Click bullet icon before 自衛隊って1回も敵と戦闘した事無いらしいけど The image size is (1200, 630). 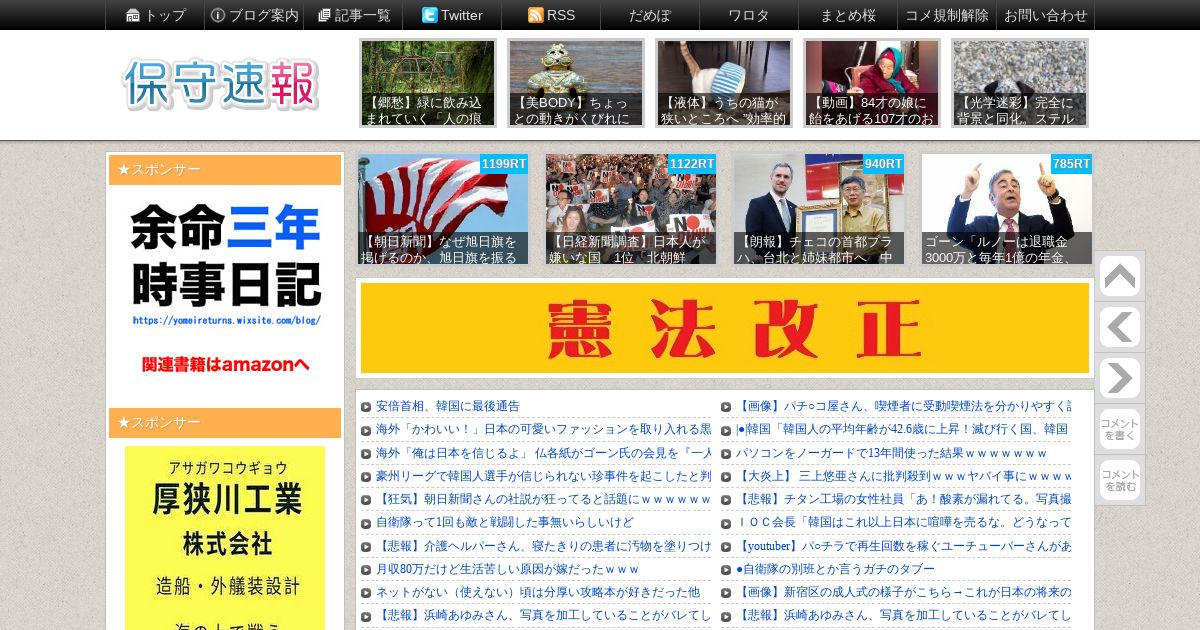366,523
